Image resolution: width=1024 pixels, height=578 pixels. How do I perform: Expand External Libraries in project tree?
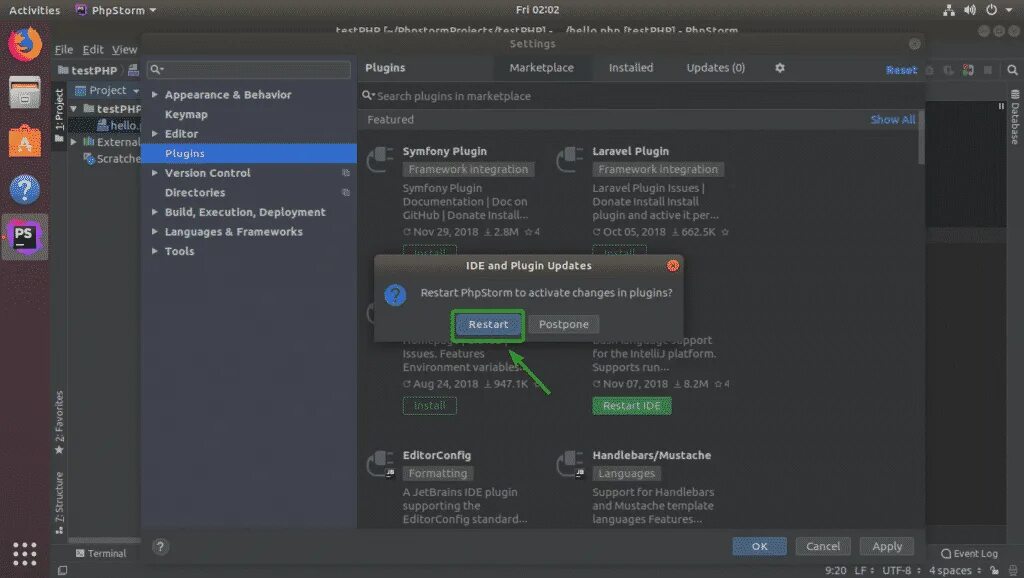click(74, 142)
